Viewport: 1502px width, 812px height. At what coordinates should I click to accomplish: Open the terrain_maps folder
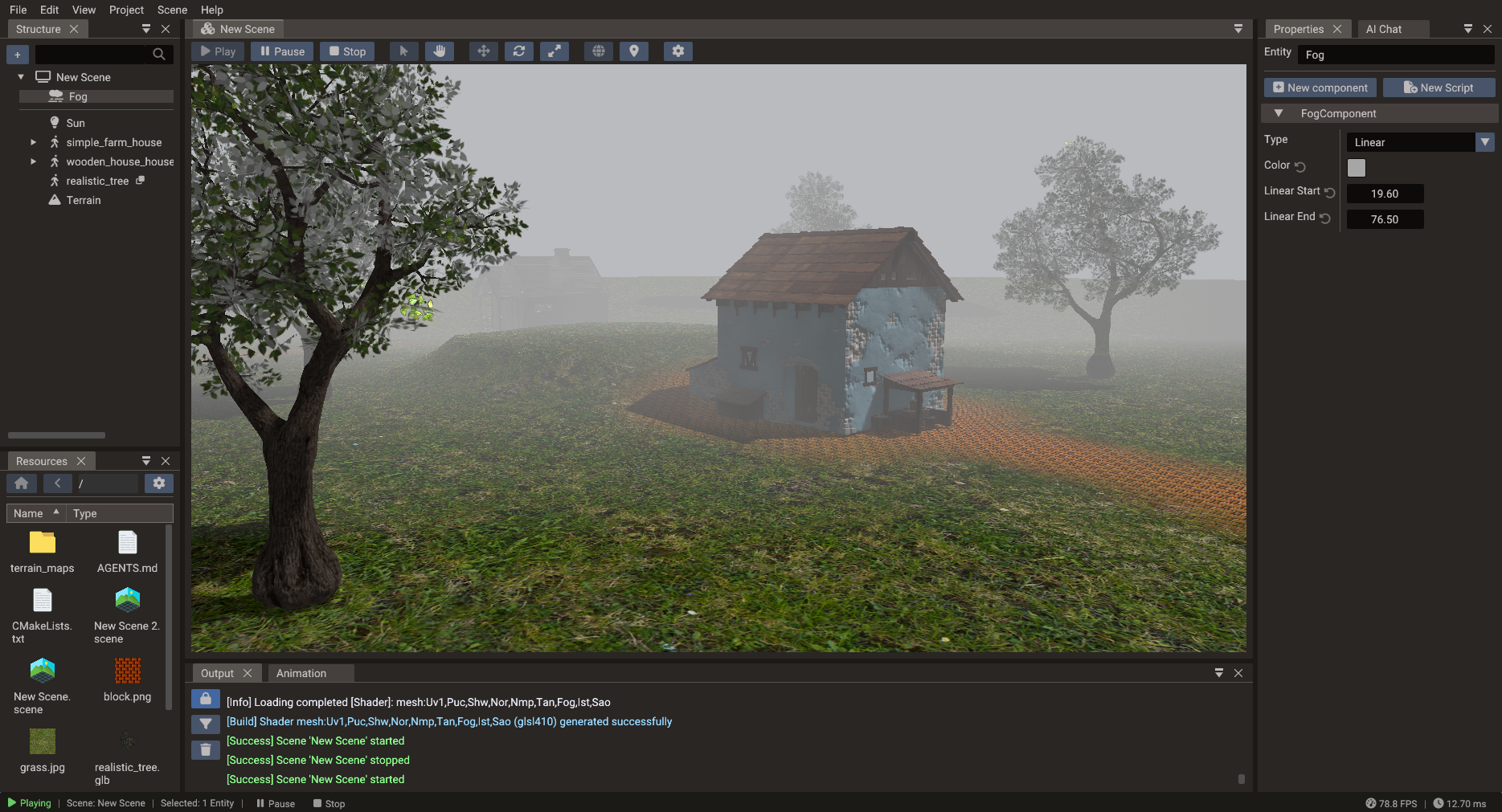[43, 552]
